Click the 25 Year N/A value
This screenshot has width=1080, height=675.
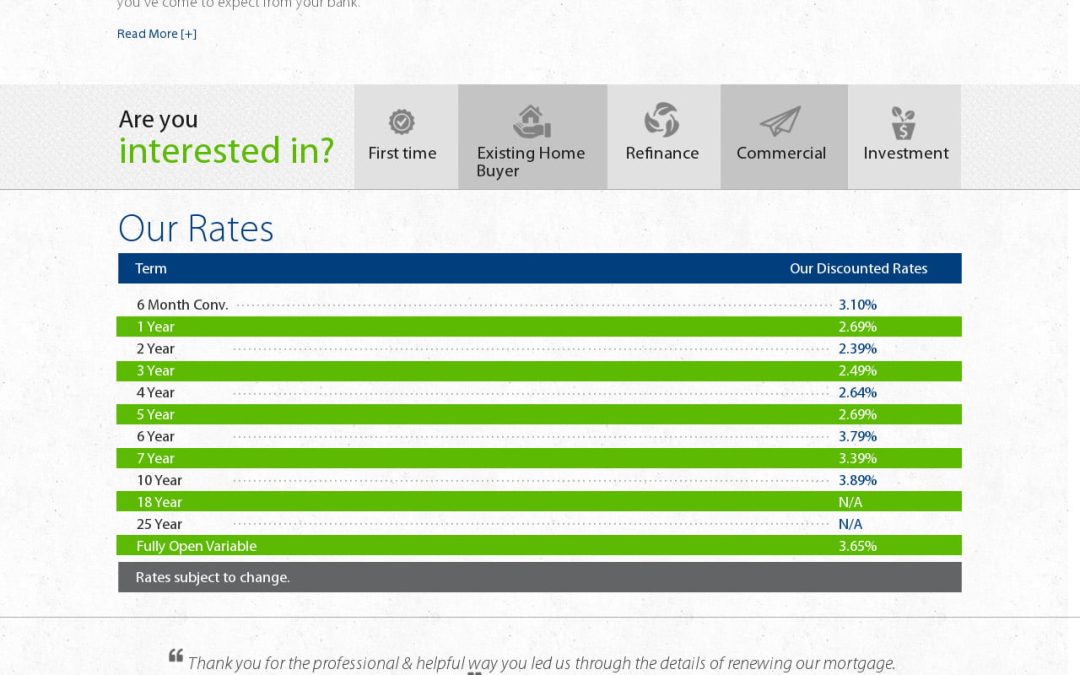[x=850, y=524]
